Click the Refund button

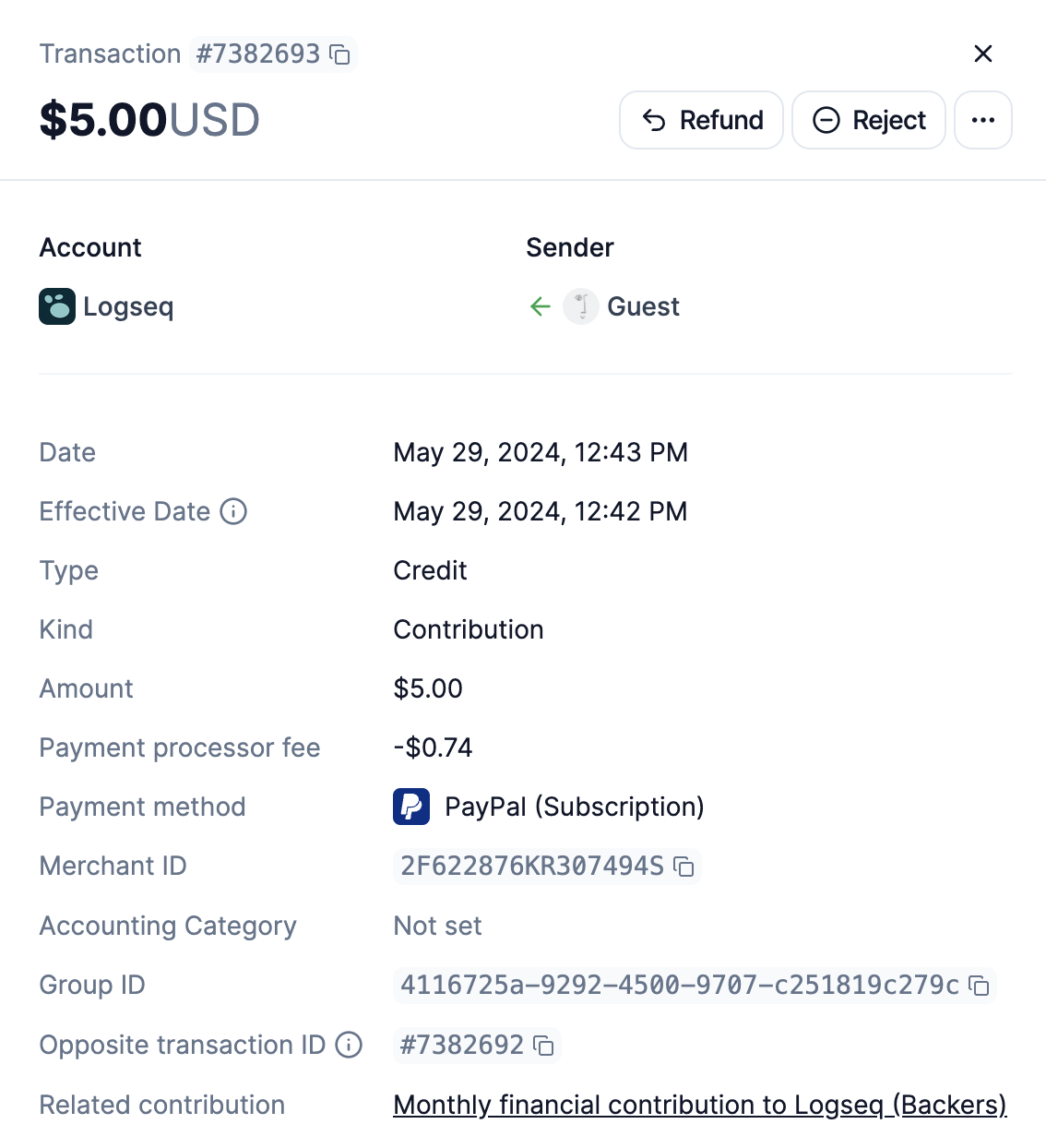point(701,120)
